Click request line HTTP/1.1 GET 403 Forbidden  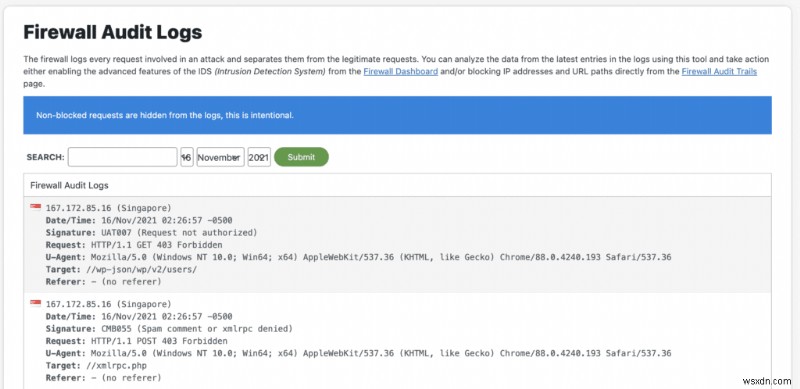(157, 245)
